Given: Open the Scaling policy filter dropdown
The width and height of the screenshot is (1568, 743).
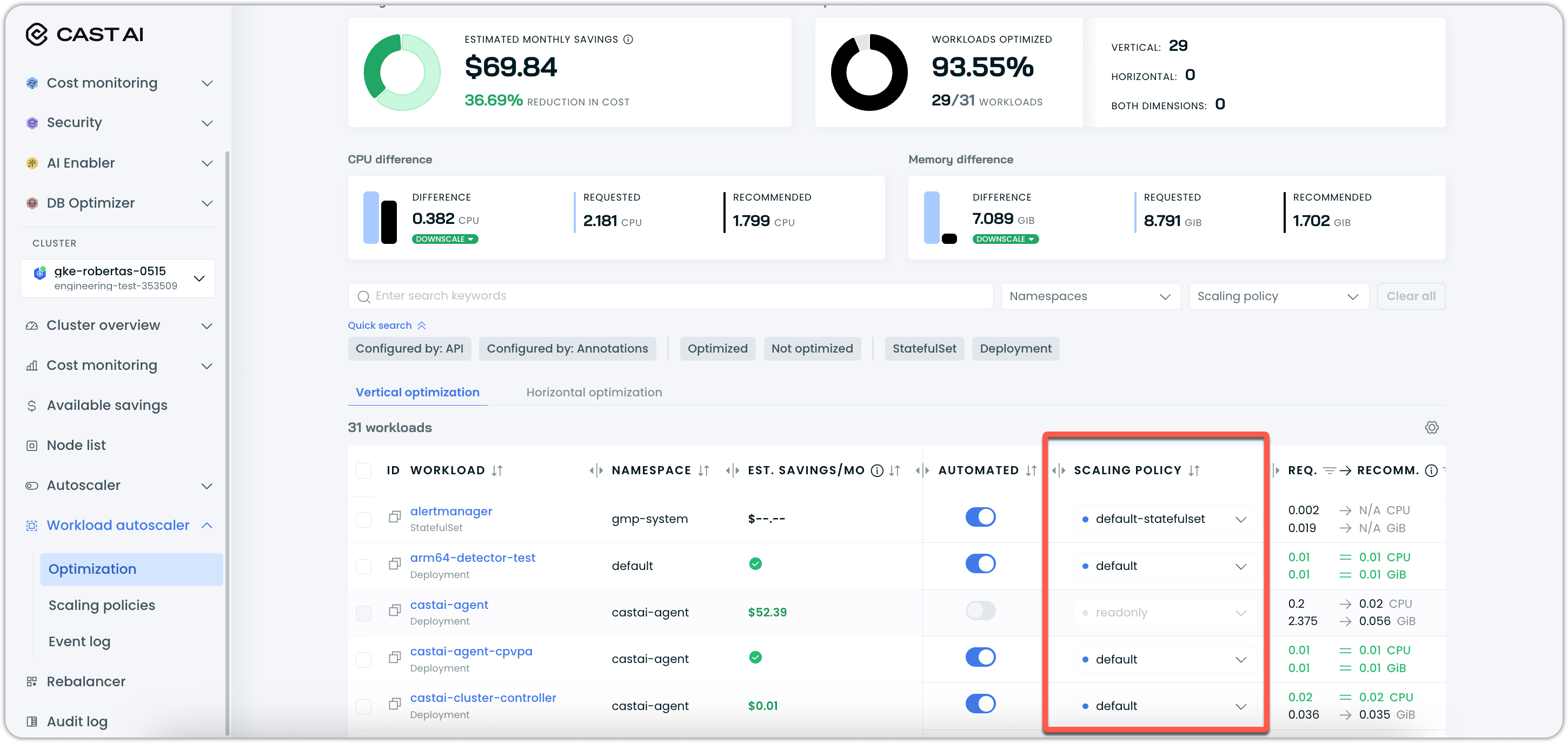Looking at the screenshot, I should (1278, 296).
